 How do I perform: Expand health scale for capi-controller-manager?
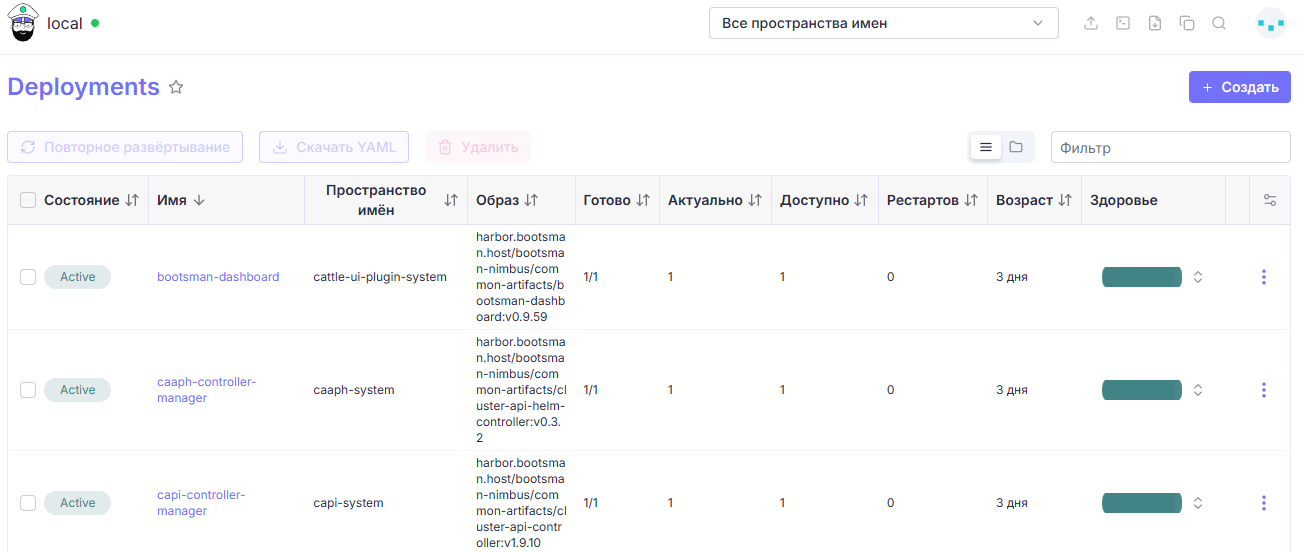click(x=1198, y=503)
